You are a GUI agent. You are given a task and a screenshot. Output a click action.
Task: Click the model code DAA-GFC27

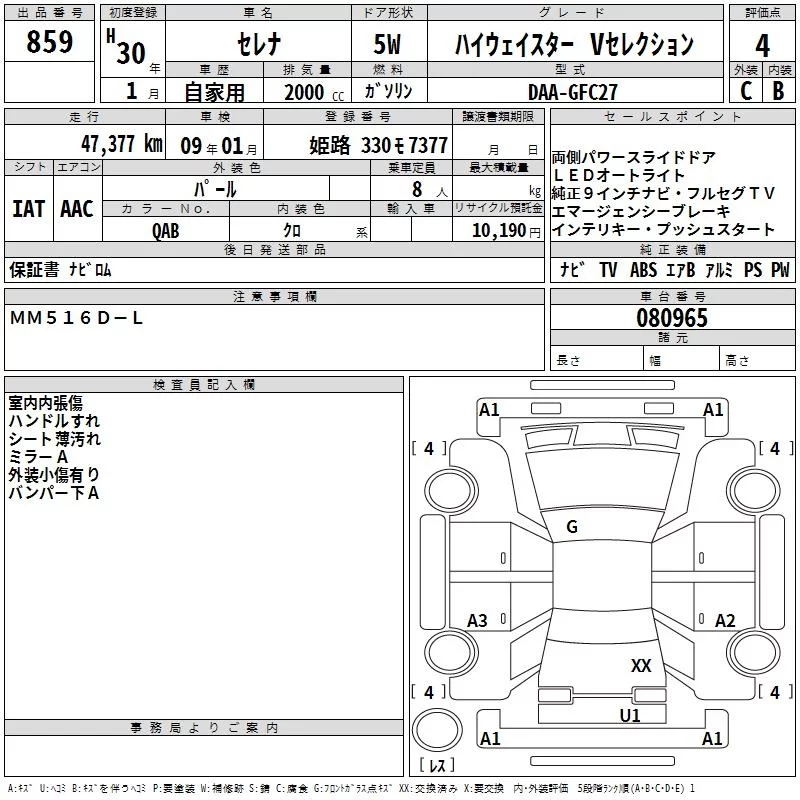click(572, 92)
